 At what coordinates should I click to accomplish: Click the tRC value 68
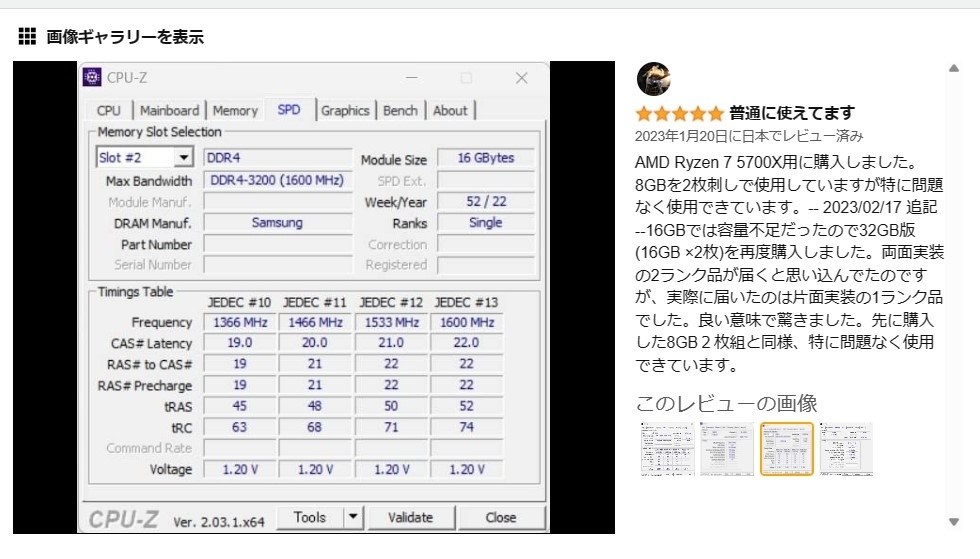pyautogui.click(x=315, y=427)
